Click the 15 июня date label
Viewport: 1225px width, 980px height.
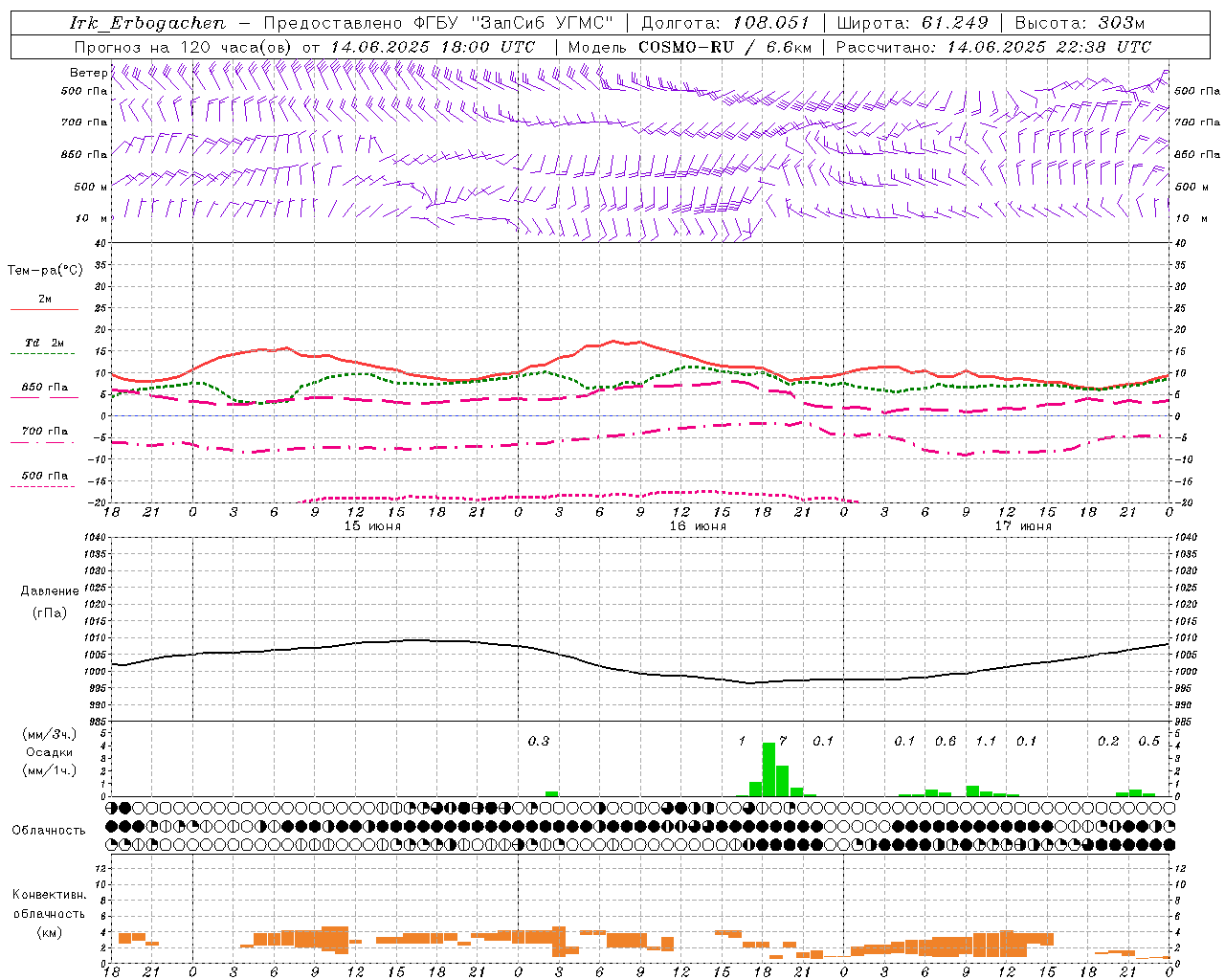click(372, 526)
